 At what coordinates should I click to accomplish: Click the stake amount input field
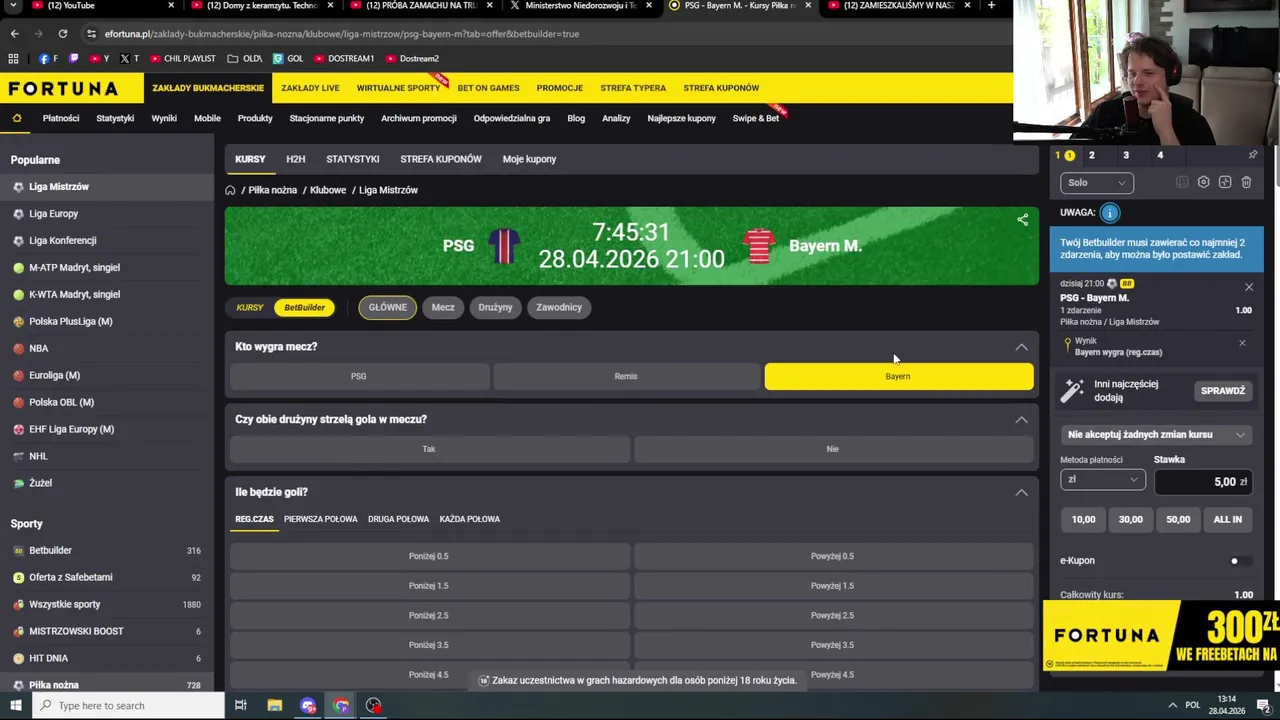(1203, 482)
